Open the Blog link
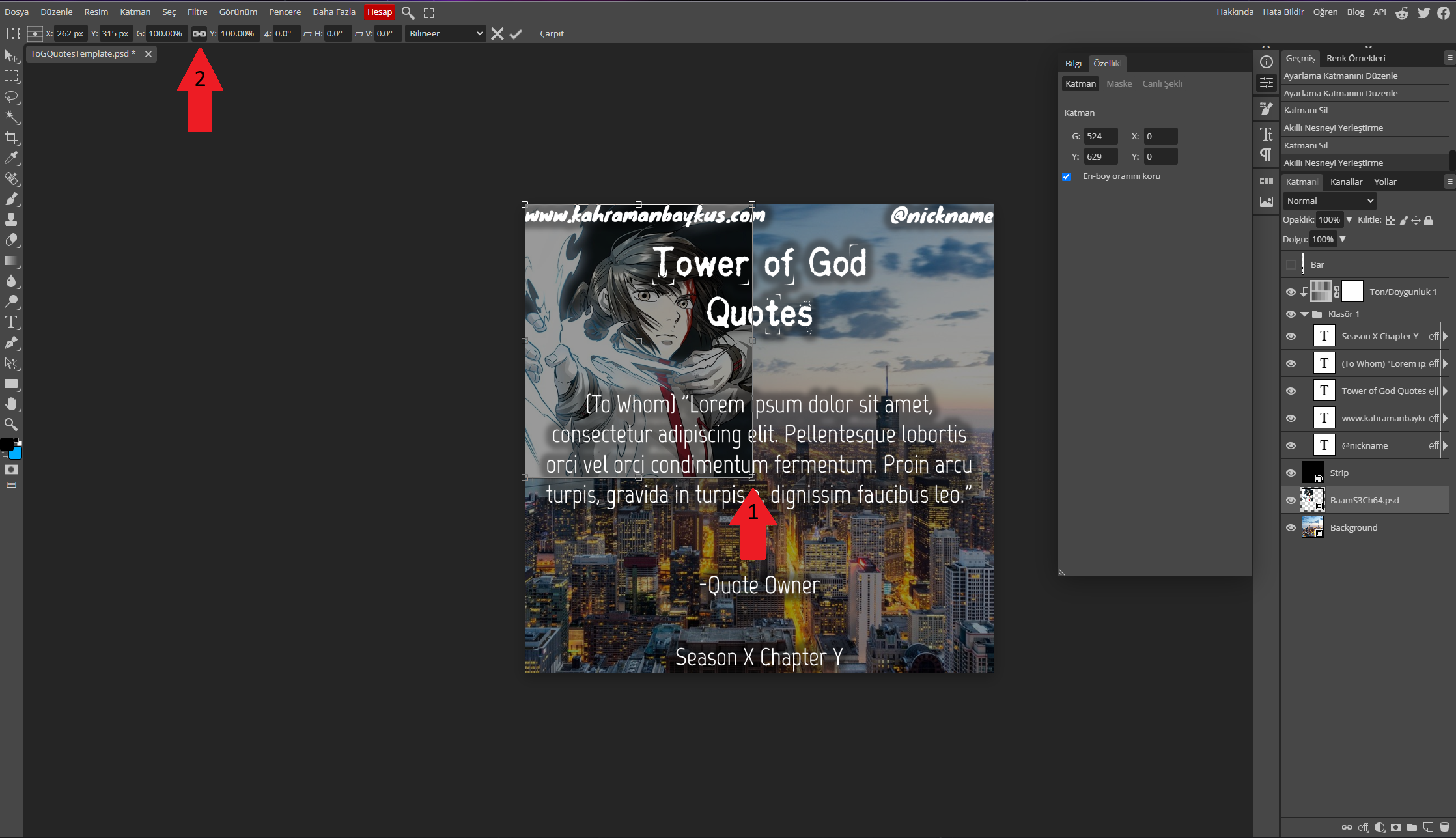Screen dimensions: 1456x838 tap(1356, 12)
